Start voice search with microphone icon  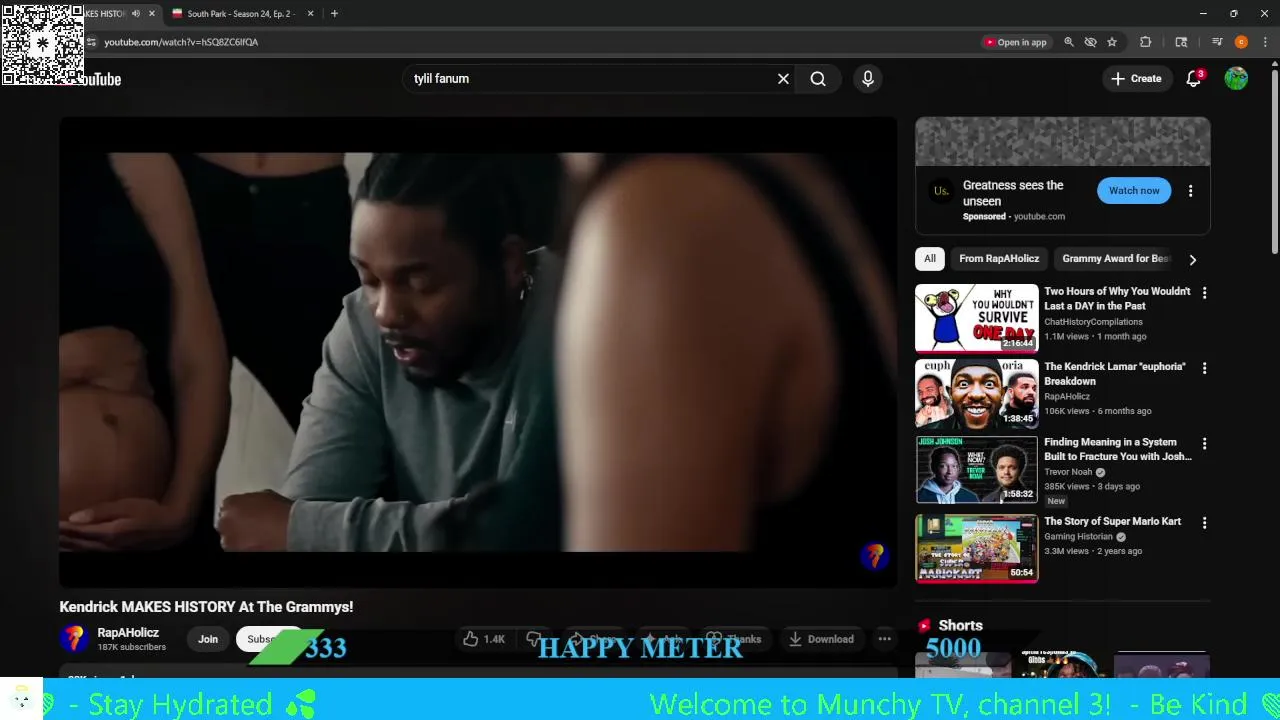[867, 79]
